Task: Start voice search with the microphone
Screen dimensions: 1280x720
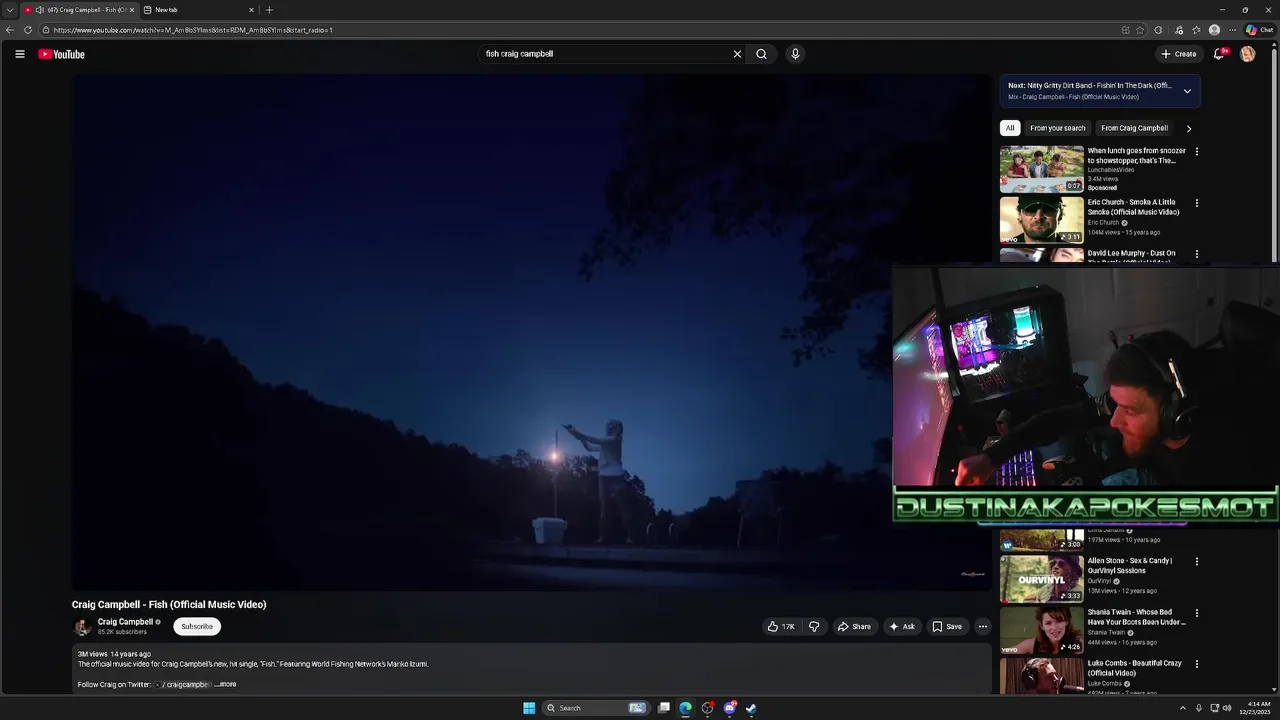Action: (x=795, y=54)
